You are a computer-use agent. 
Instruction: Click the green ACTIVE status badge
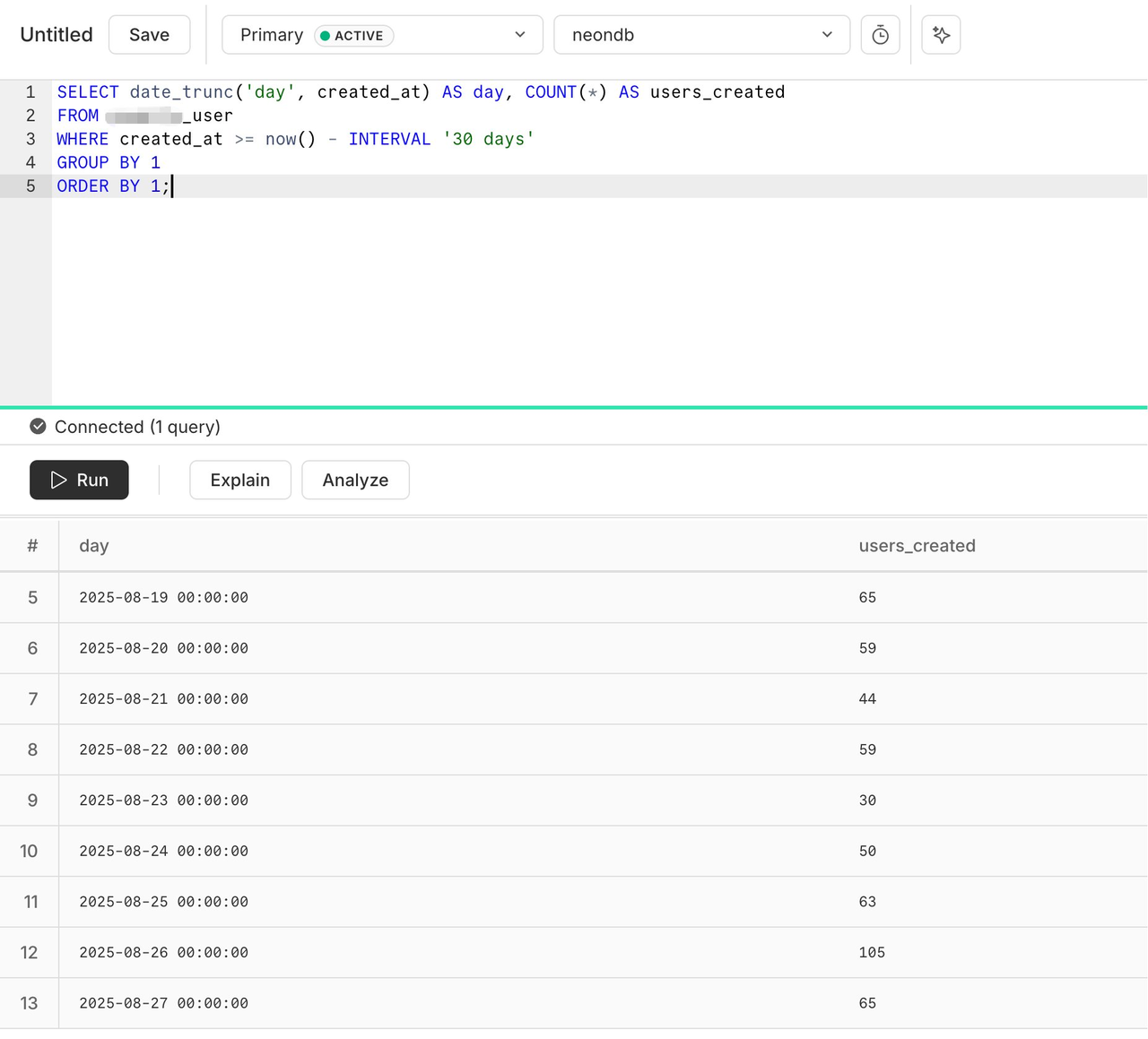pos(354,36)
